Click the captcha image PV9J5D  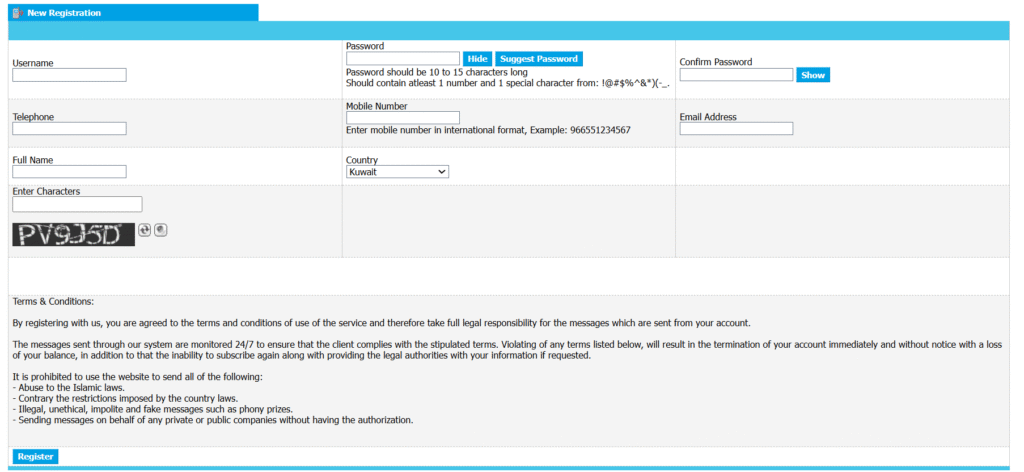point(73,235)
